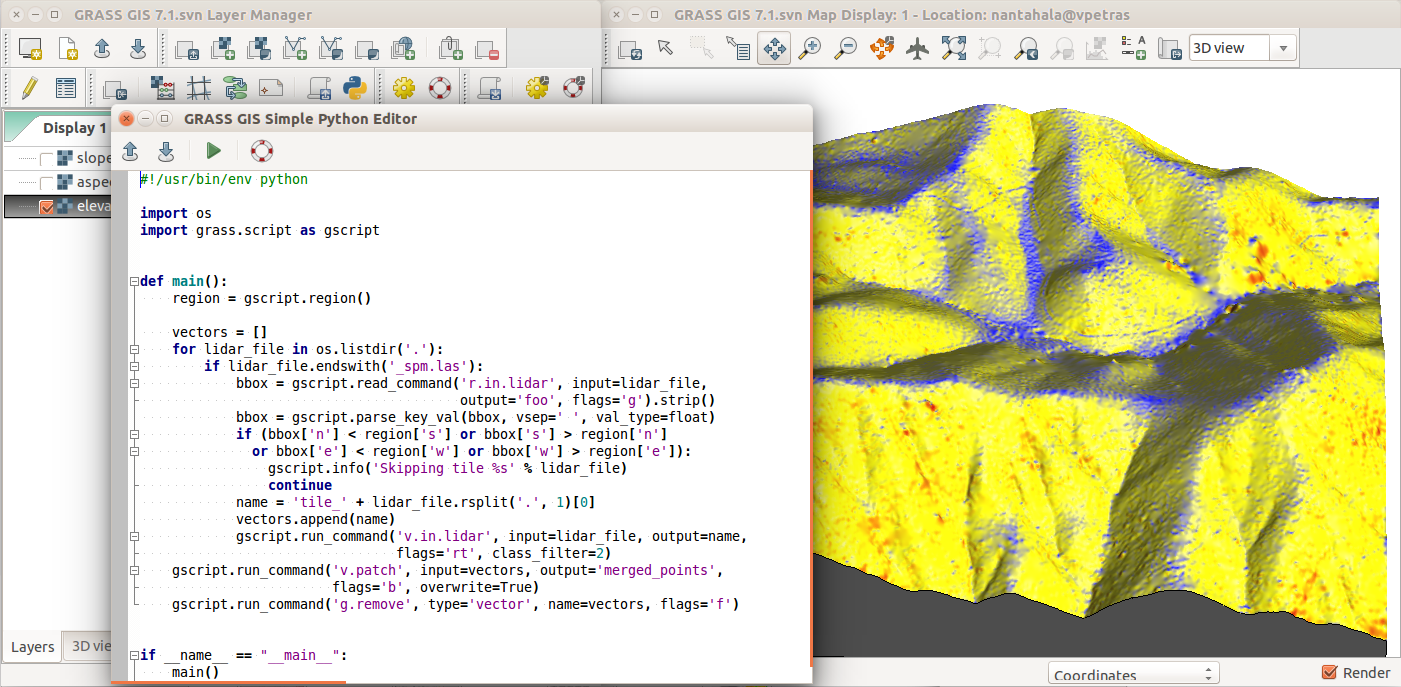Check the aspect layer checkbox
The width and height of the screenshot is (1401, 687).
(x=46, y=183)
